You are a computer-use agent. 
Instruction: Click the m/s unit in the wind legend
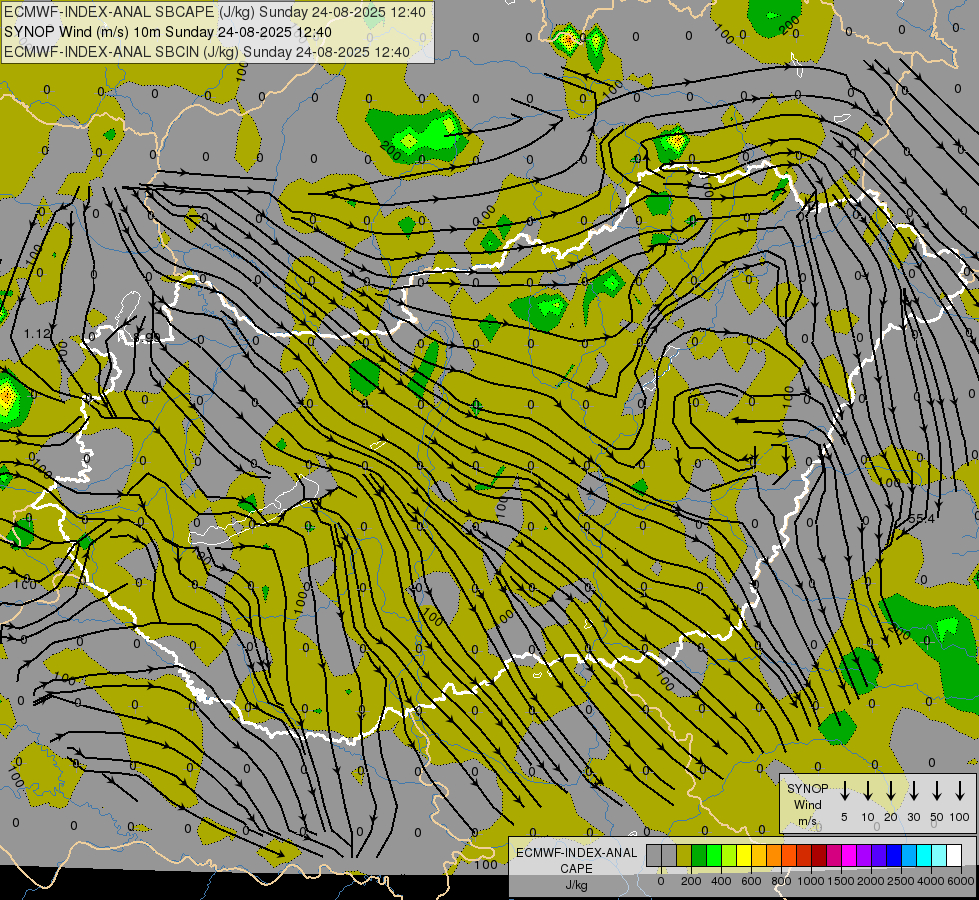pos(808,821)
